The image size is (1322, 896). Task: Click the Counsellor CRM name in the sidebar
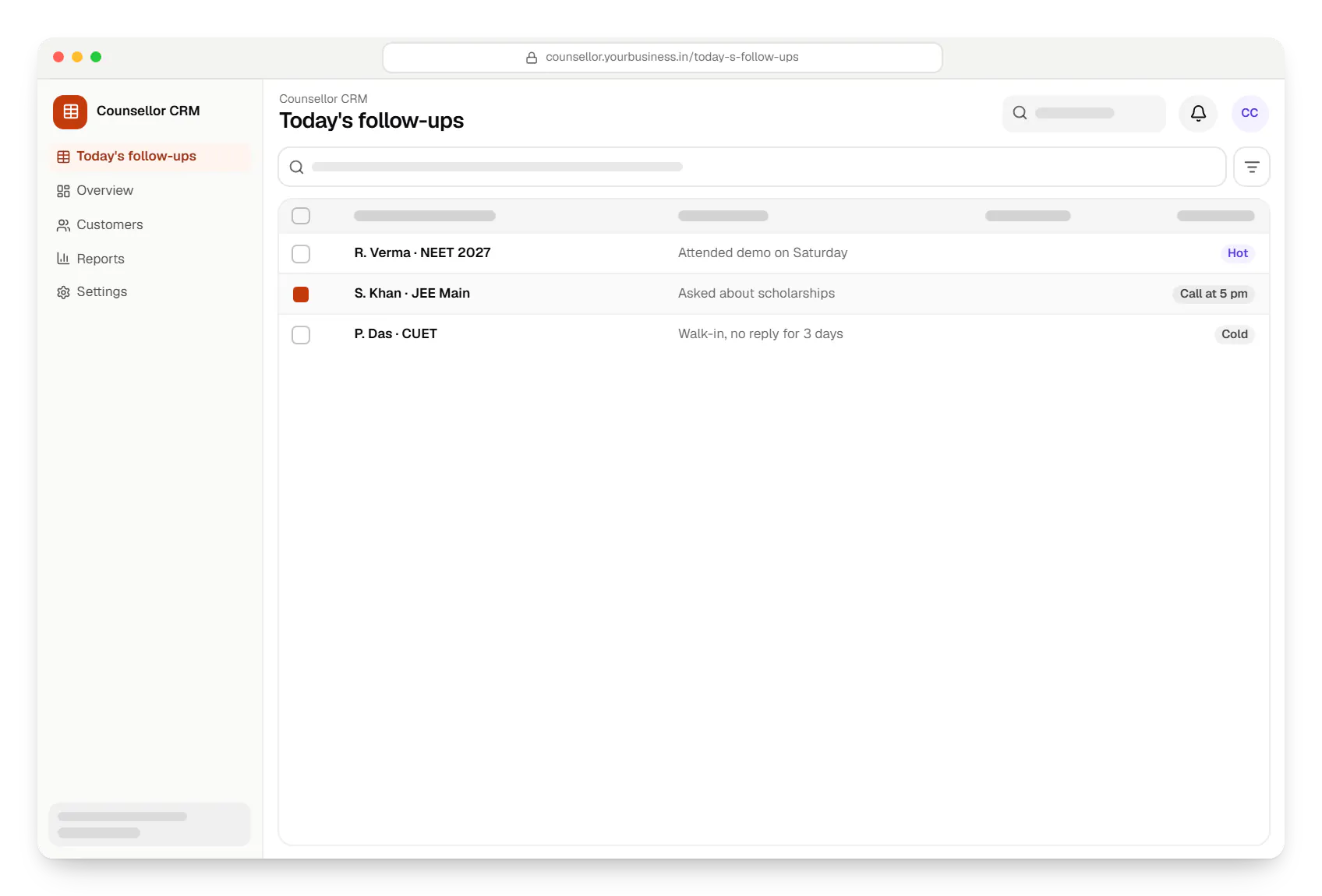(x=148, y=111)
